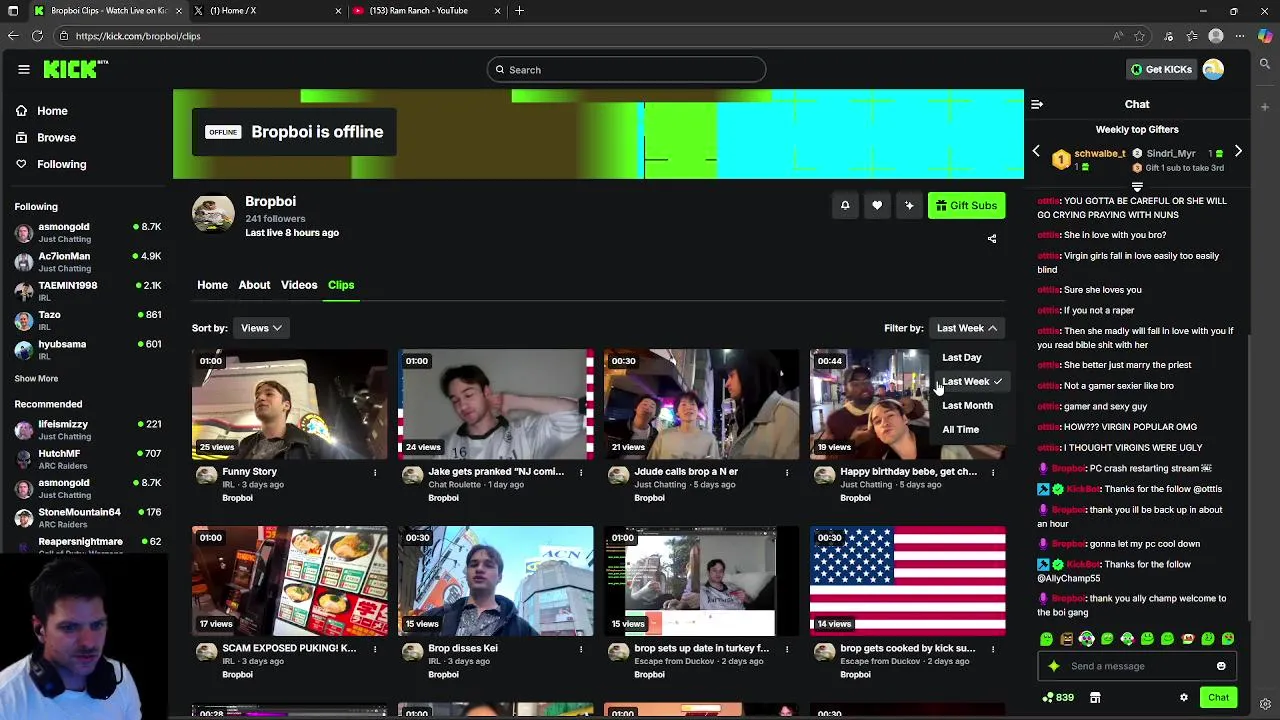This screenshot has width=1280, height=720.
Task: Click Gift Subs button
Action: pyautogui.click(x=966, y=205)
